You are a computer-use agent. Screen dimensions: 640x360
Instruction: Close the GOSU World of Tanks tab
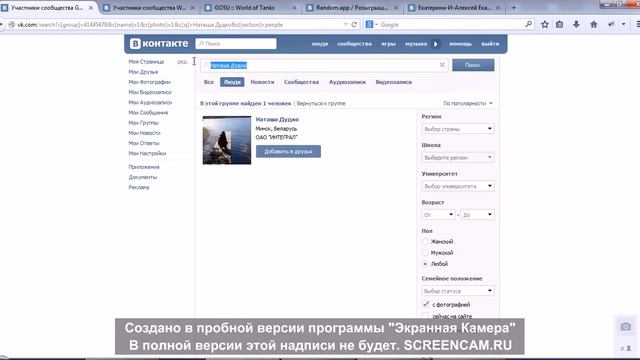tap(294, 7)
